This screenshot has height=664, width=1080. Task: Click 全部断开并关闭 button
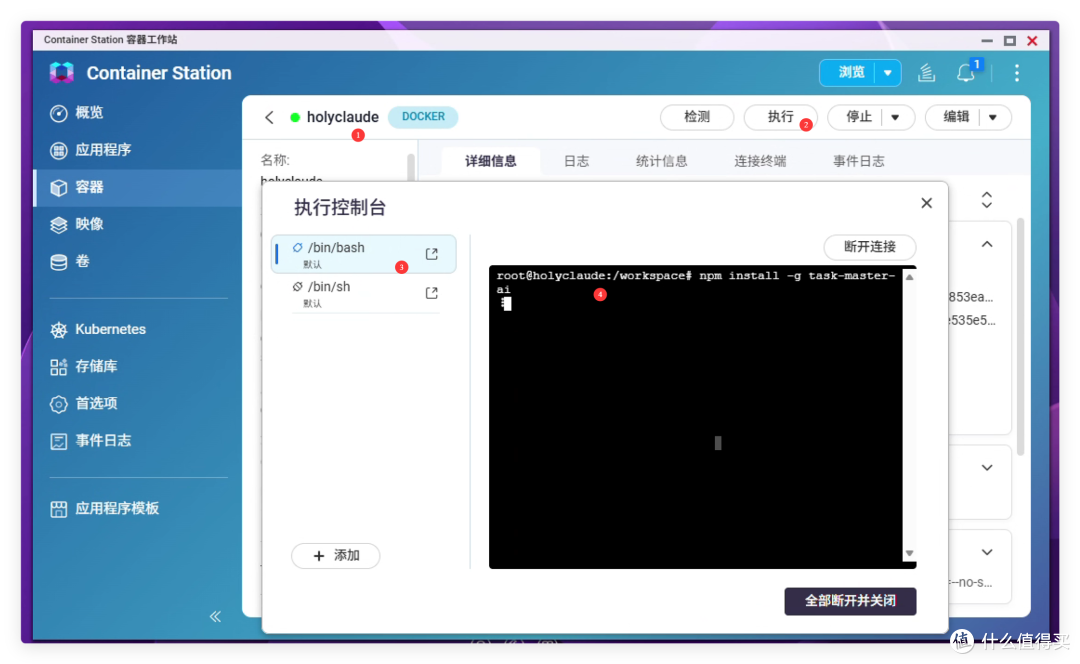(x=850, y=601)
